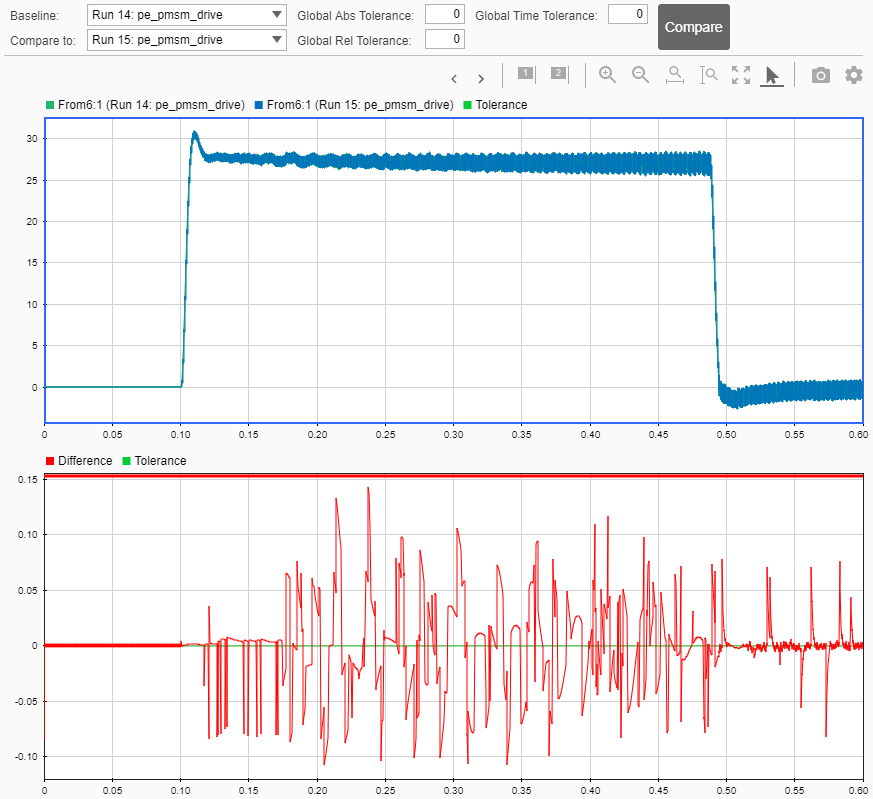The width and height of the screenshot is (873, 799).
Task: Click the Run 14 legend color swatch
Action: coord(50,105)
